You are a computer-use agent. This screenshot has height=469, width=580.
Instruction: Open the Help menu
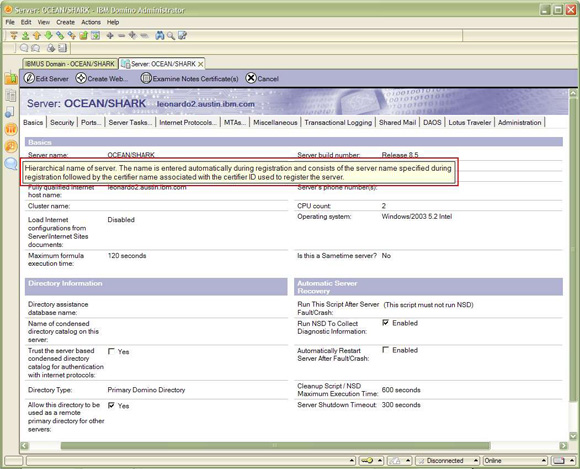click(x=113, y=22)
